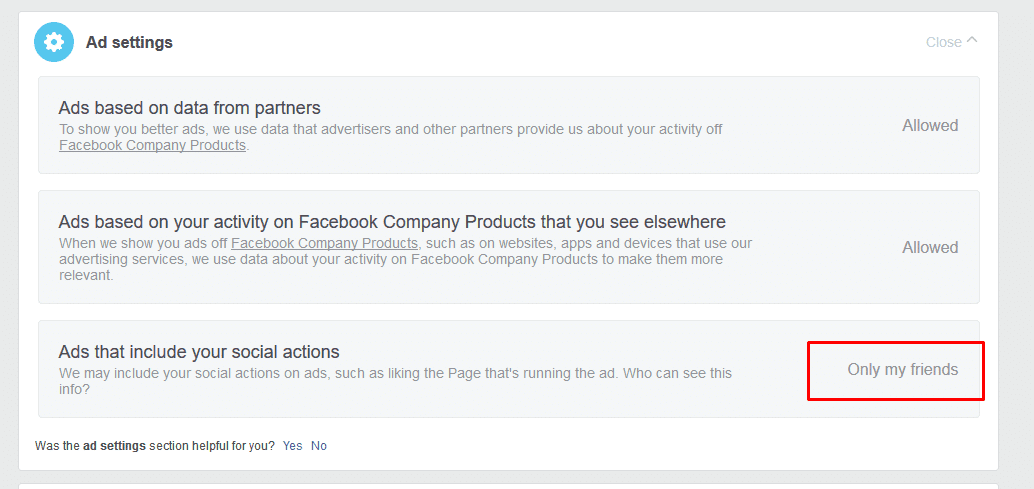Click the chevron arrow beside Close

[973, 41]
